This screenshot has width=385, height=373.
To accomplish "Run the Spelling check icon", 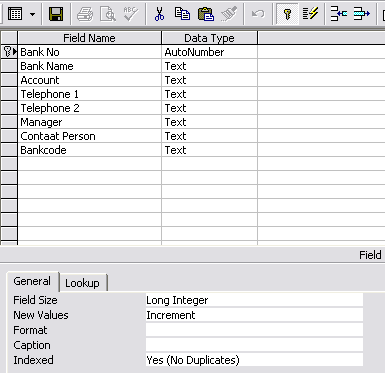I will tap(131, 14).
